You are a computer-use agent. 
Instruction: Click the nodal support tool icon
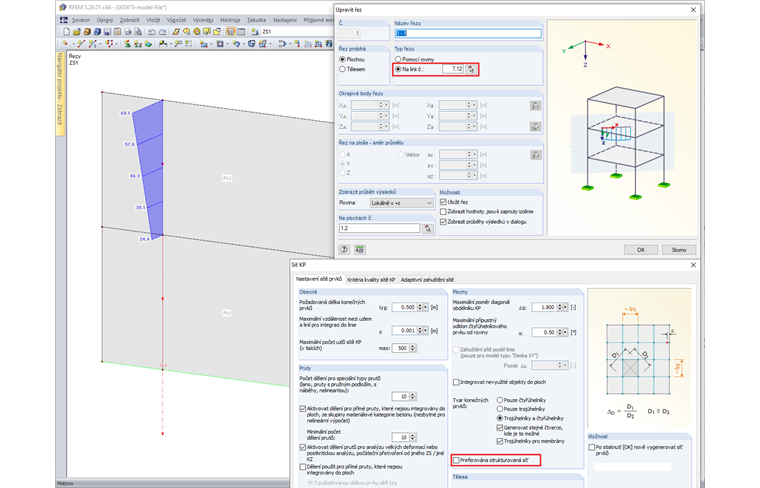point(127,44)
